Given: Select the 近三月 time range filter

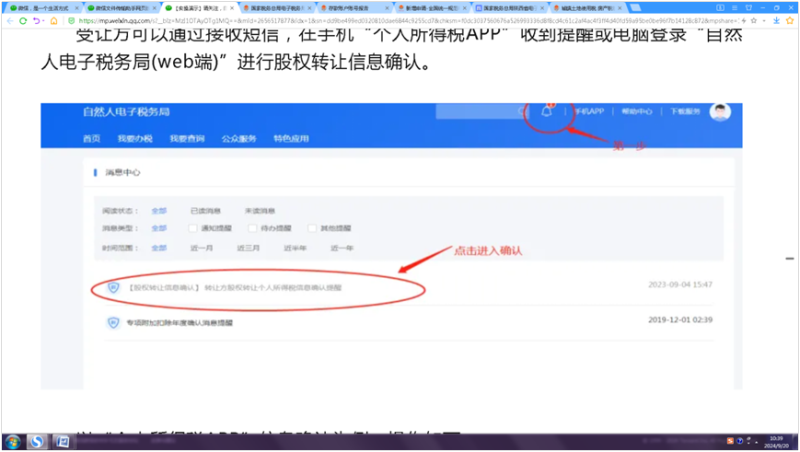Looking at the screenshot, I should (x=248, y=246).
